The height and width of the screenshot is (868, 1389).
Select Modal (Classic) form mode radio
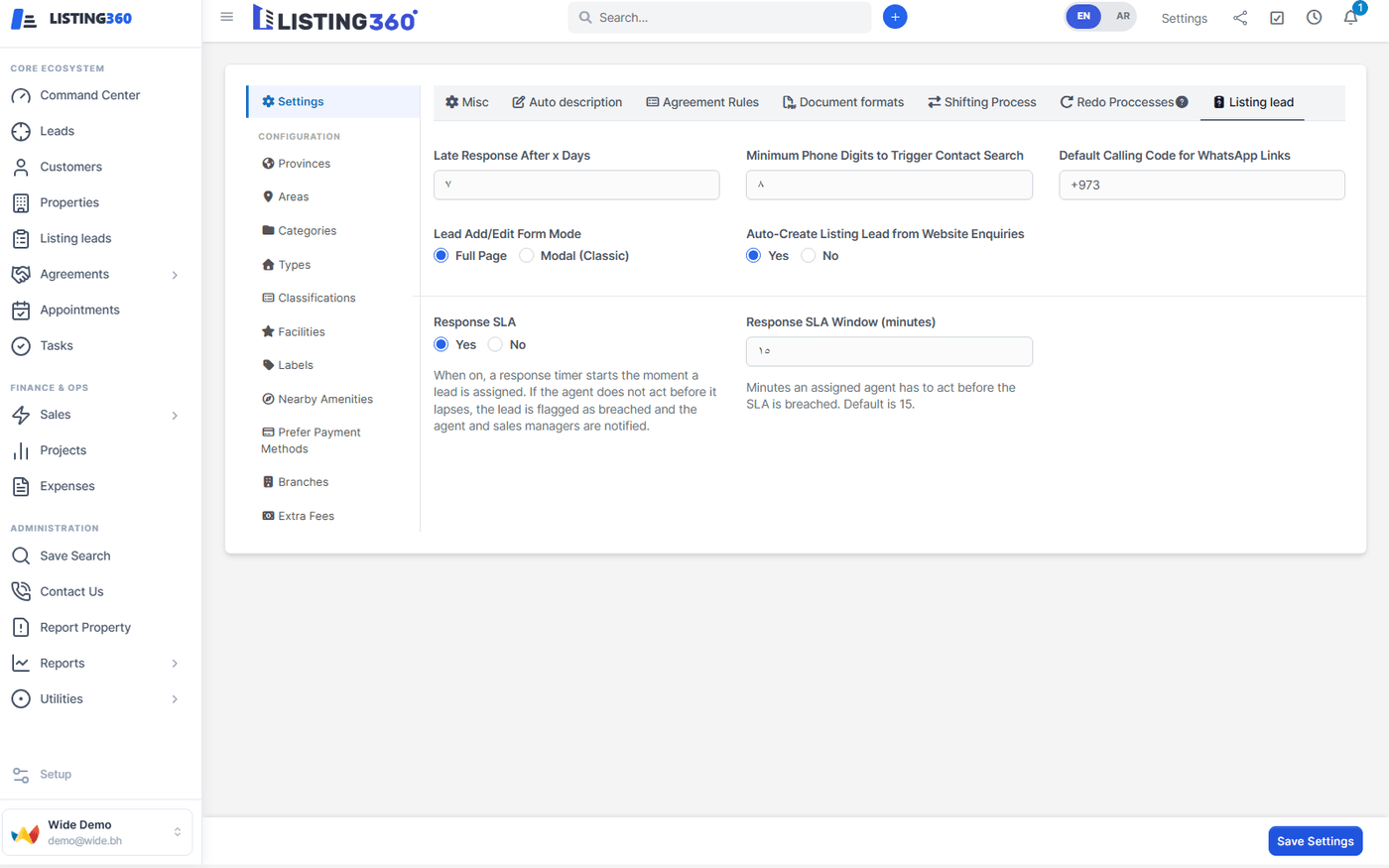(527, 256)
